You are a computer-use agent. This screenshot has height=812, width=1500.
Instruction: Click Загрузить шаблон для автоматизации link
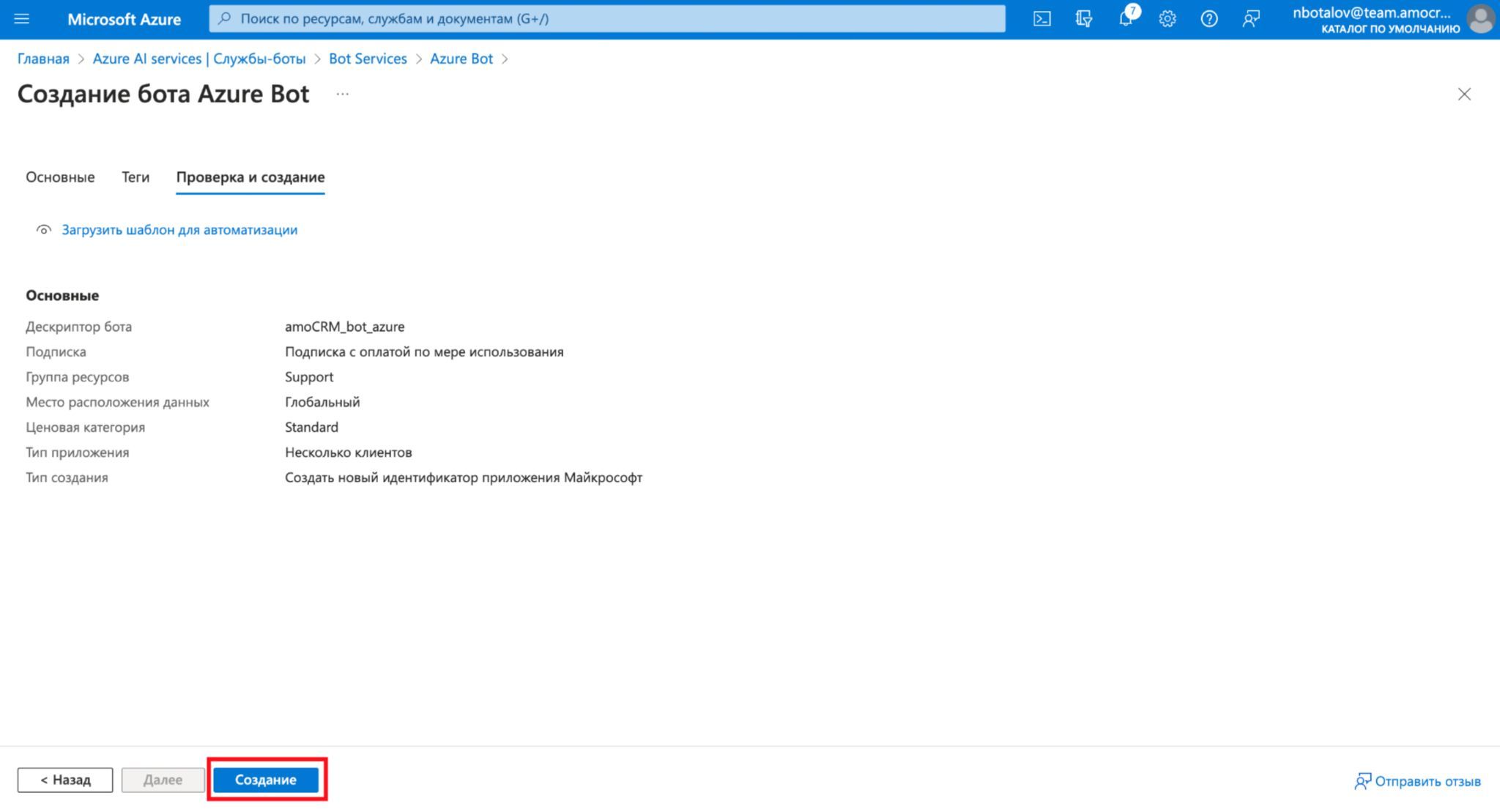point(179,230)
